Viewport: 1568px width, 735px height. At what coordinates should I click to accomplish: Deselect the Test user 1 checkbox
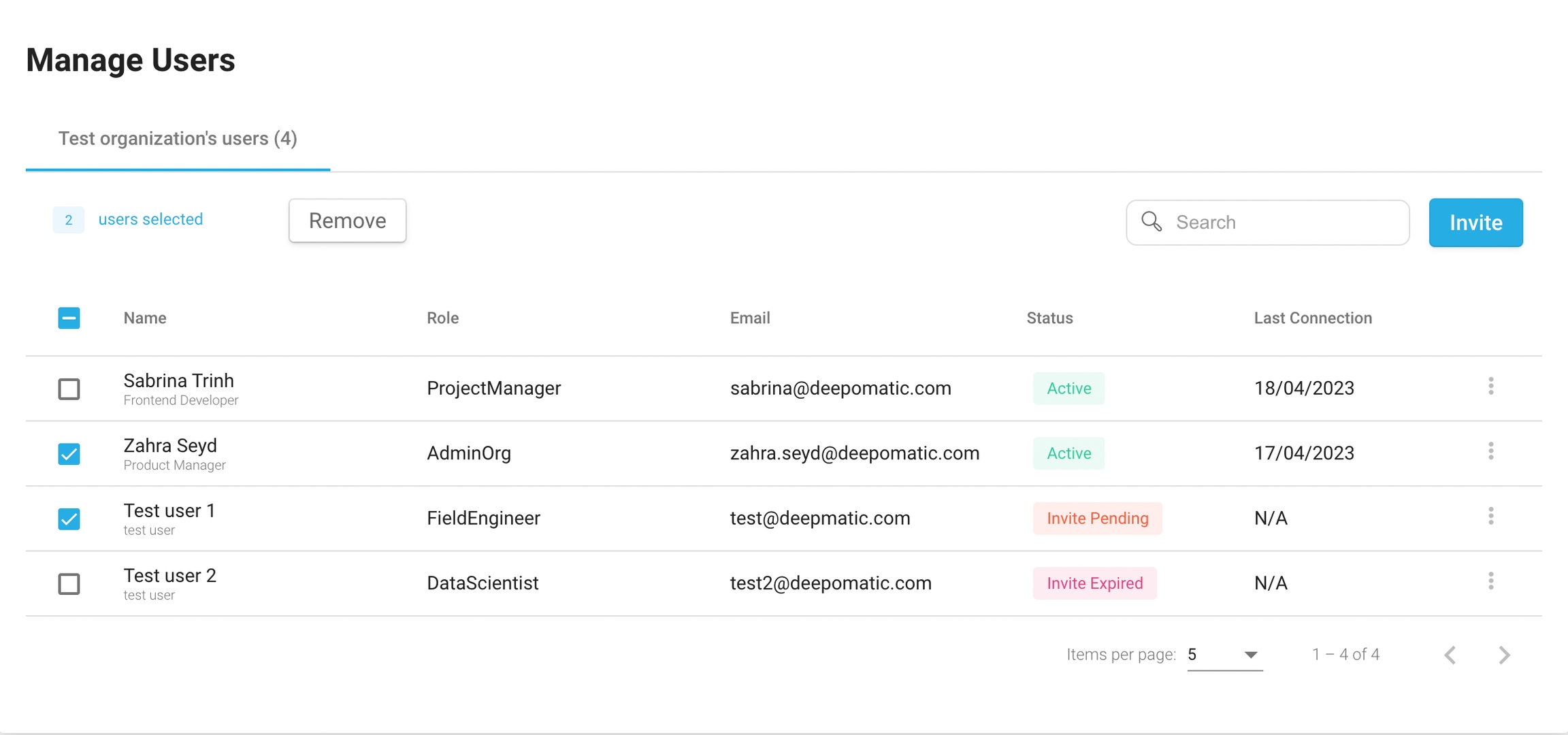69,519
